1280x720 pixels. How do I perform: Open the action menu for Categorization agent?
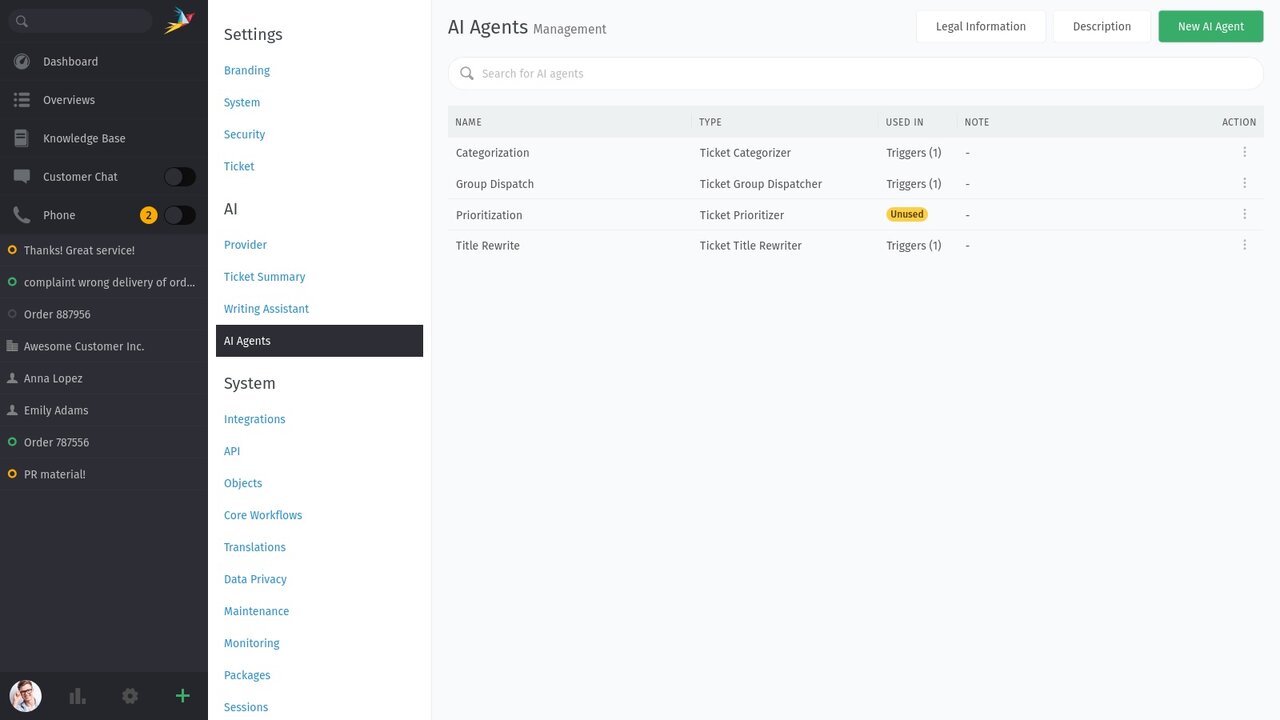tap(1244, 152)
